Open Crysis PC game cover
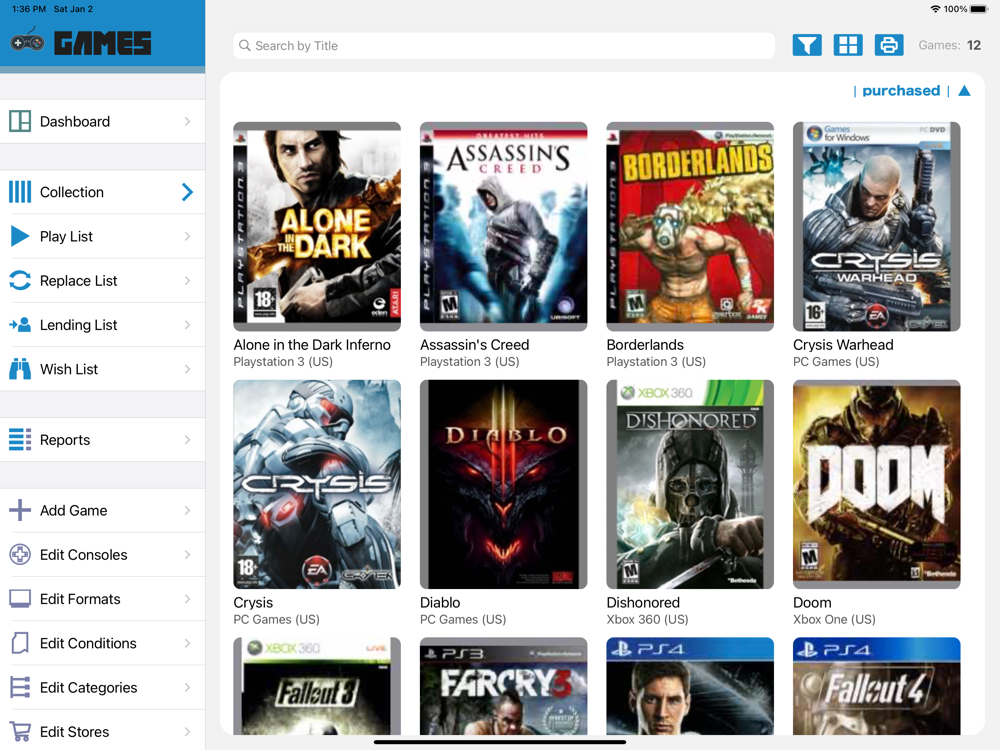 coord(317,484)
